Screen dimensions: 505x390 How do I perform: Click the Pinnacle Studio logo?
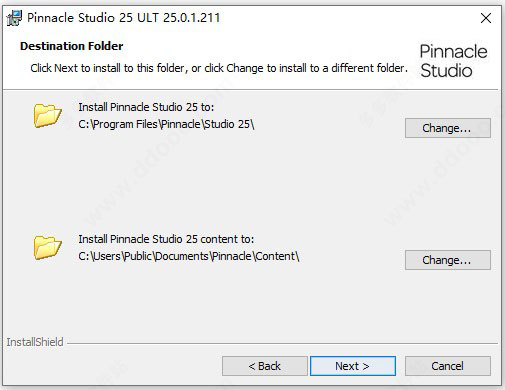[x=453, y=61]
